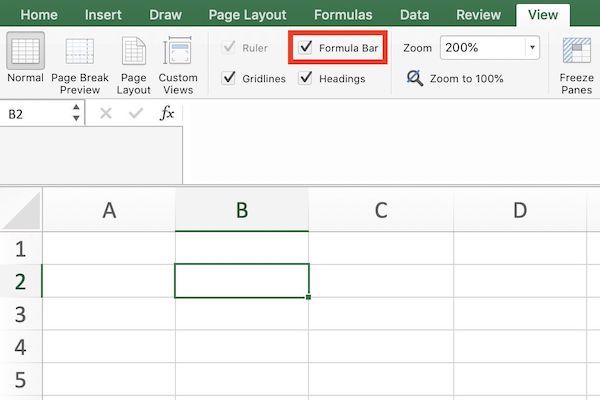Open the Zoom percentage dropdown arrow
600x400 pixels.
pyautogui.click(x=532, y=47)
